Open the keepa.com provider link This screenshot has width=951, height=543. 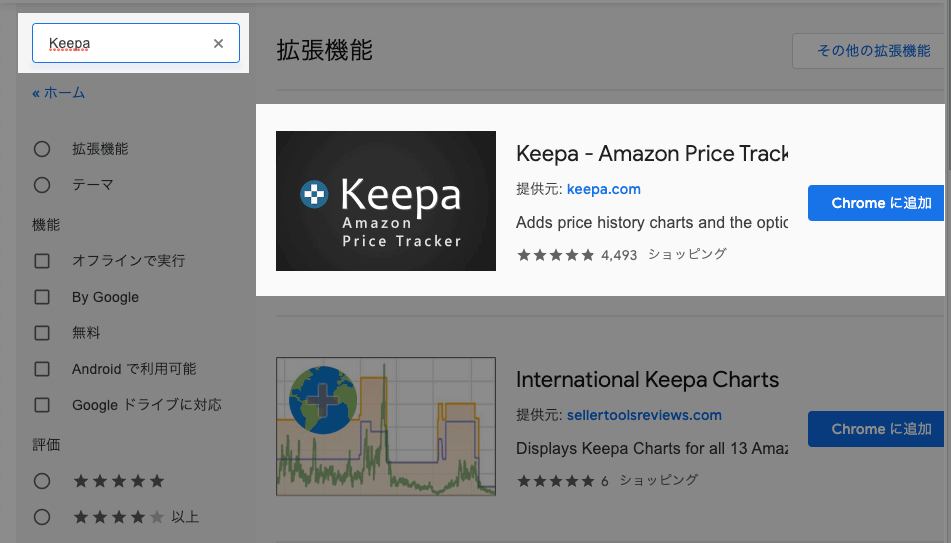(x=603, y=189)
